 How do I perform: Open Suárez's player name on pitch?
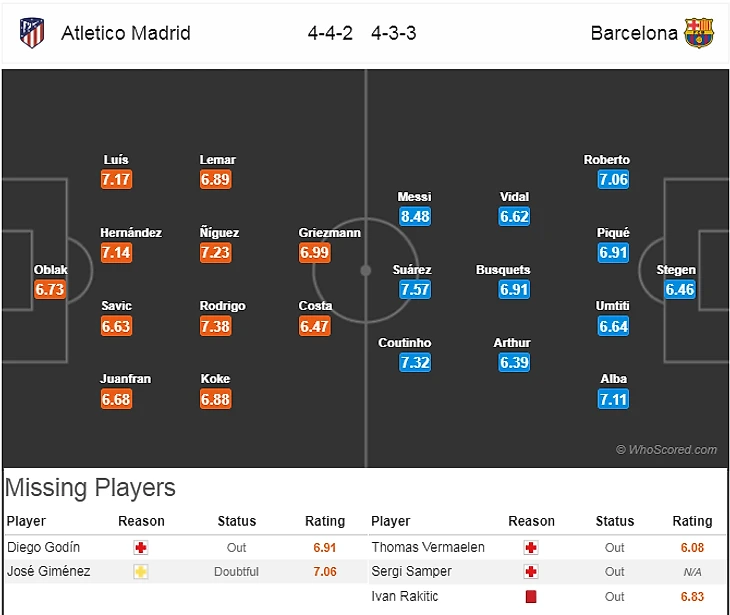point(413,270)
